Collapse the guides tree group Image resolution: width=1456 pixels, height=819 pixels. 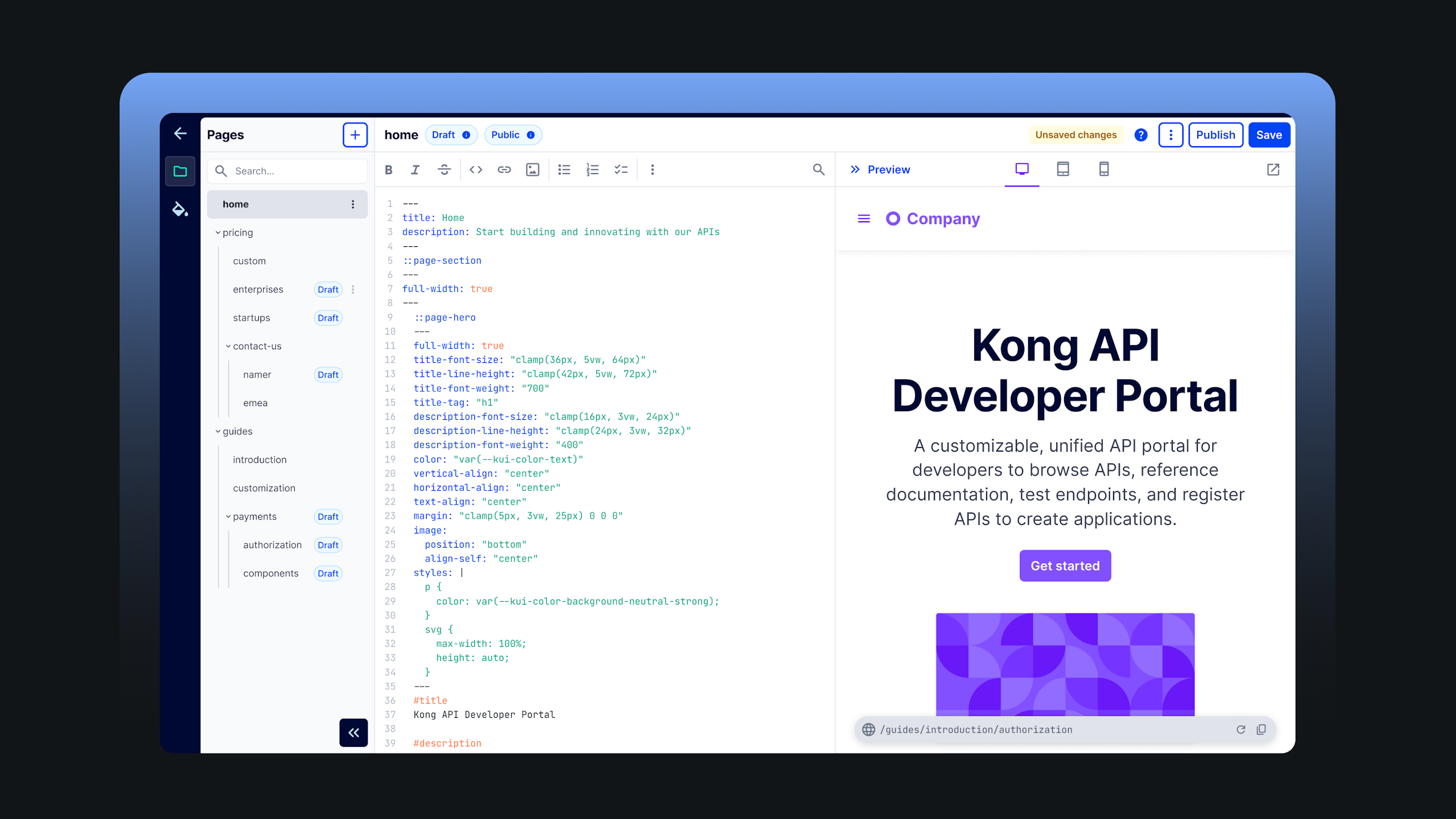(x=218, y=432)
